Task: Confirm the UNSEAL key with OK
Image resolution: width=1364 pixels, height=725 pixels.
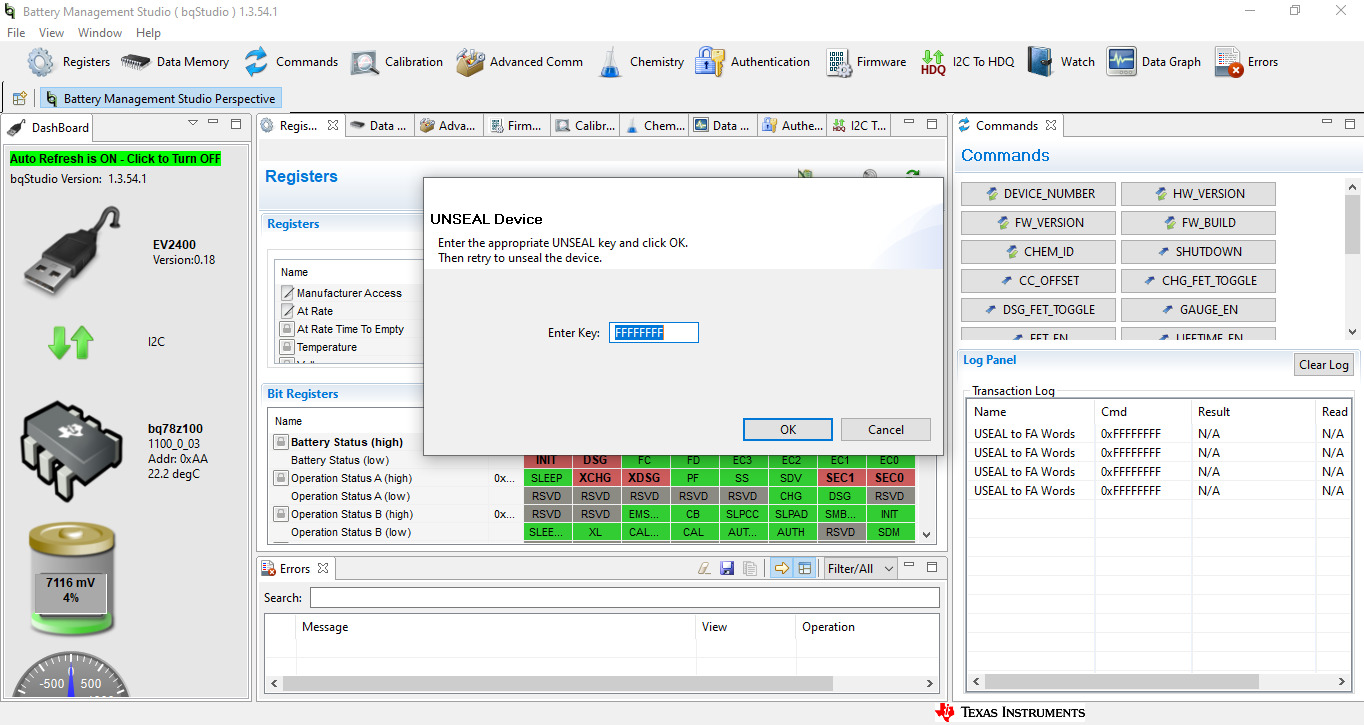Action: point(788,429)
